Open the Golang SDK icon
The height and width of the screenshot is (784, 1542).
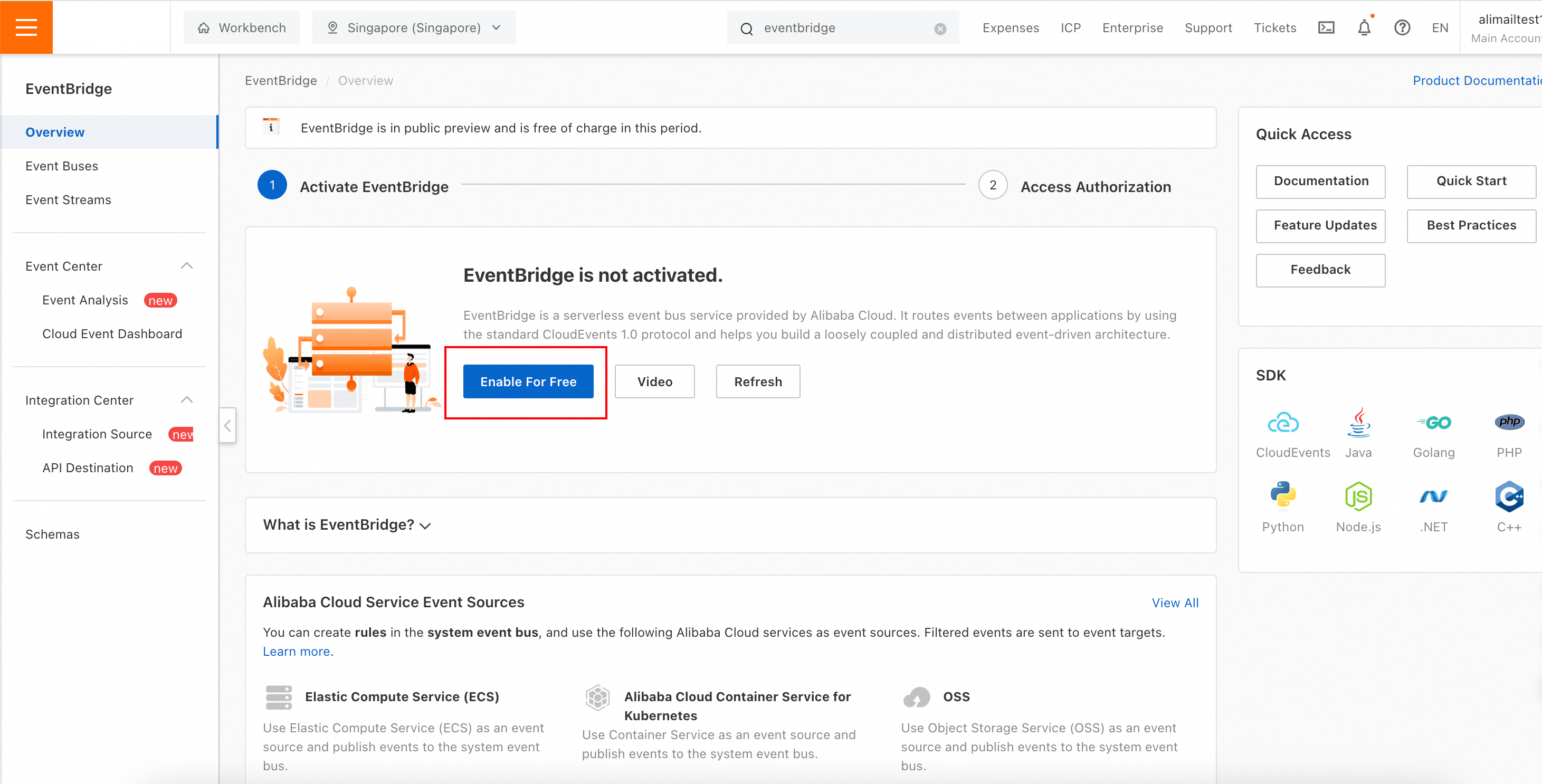1434,423
